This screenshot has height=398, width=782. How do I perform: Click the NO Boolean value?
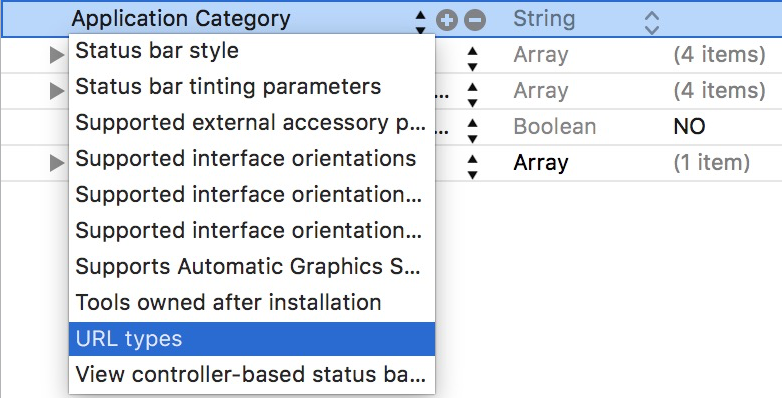click(689, 127)
